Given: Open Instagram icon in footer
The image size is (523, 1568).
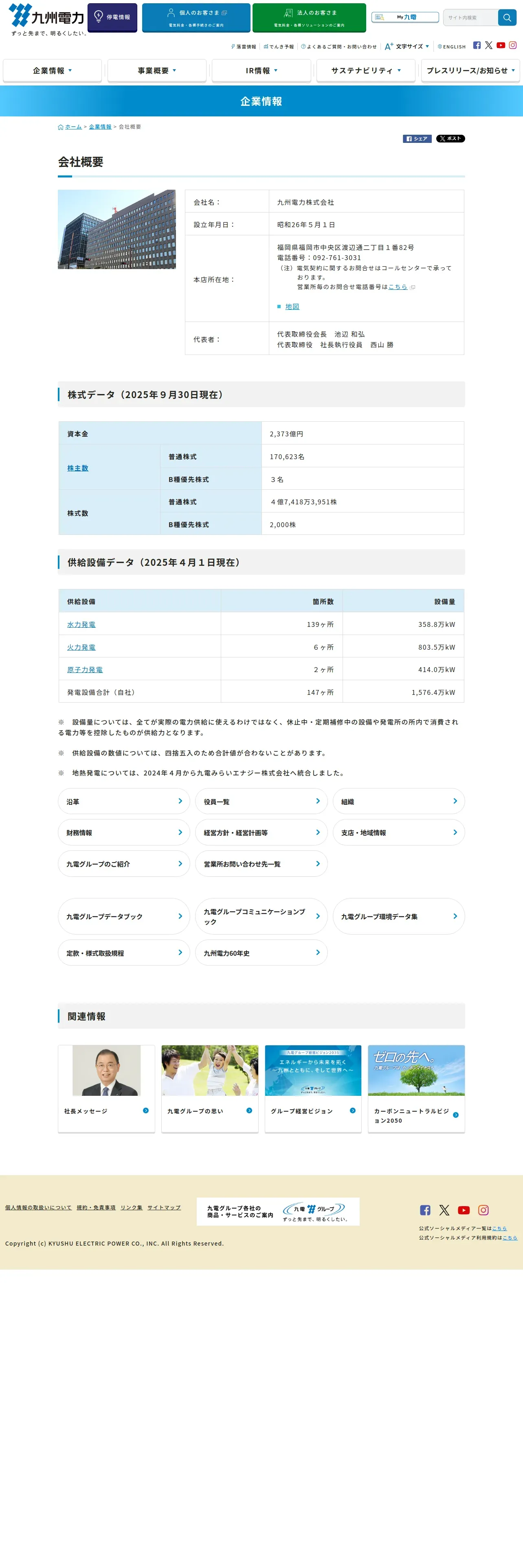Looking at the screenshot, I should click(x=483, y=1210).
